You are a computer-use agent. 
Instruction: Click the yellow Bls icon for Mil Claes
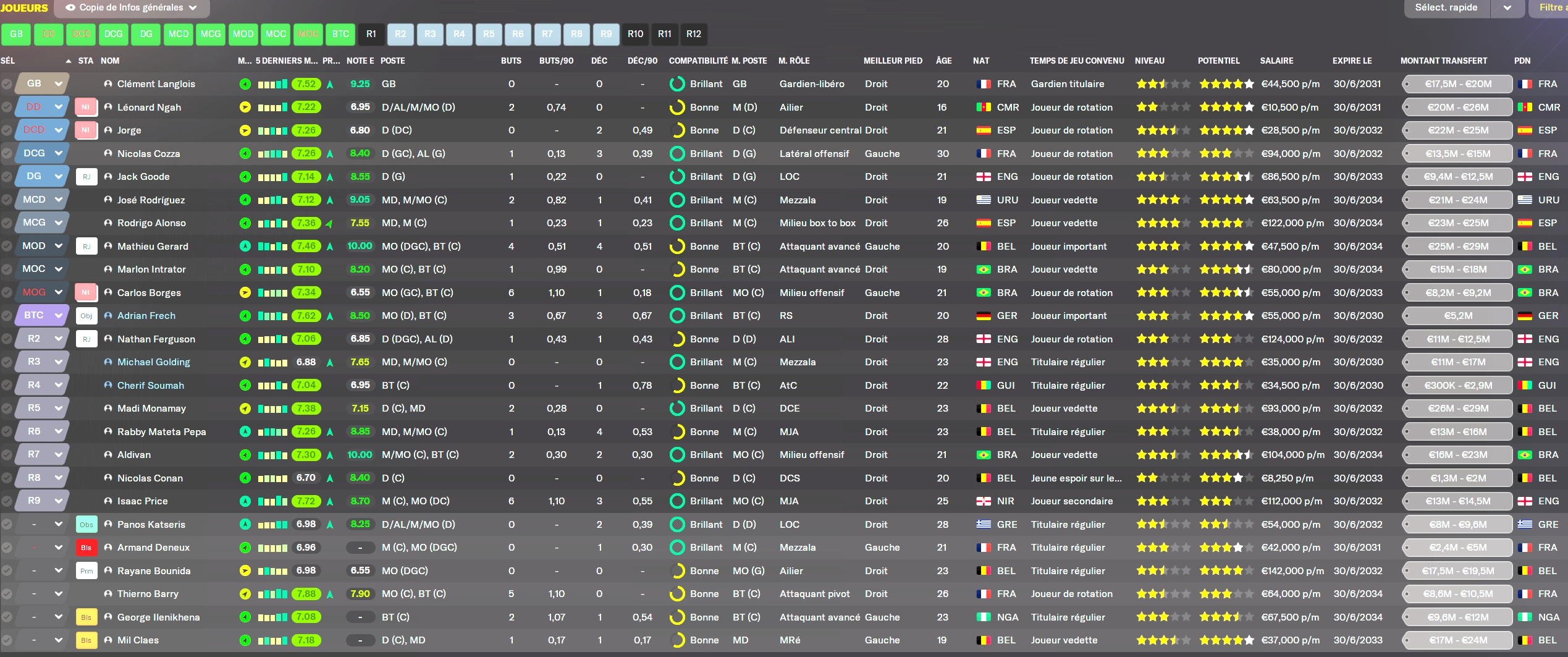coord(86,640)
